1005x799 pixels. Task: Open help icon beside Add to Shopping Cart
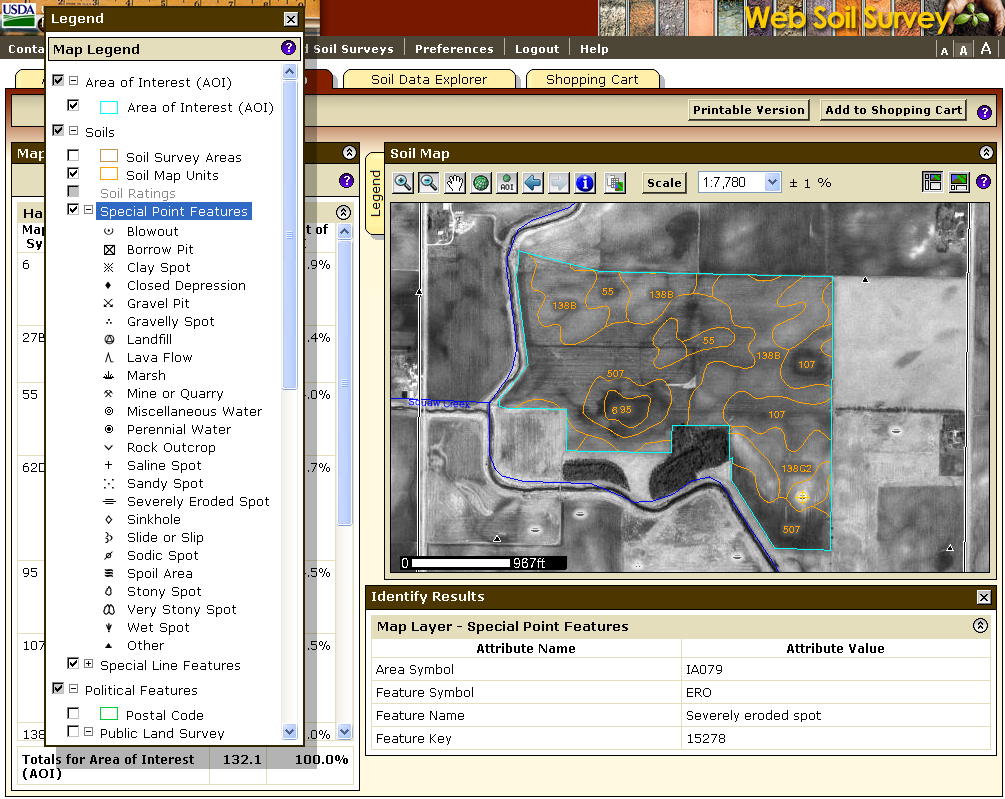pyautogui.click(x=984, y=112)
